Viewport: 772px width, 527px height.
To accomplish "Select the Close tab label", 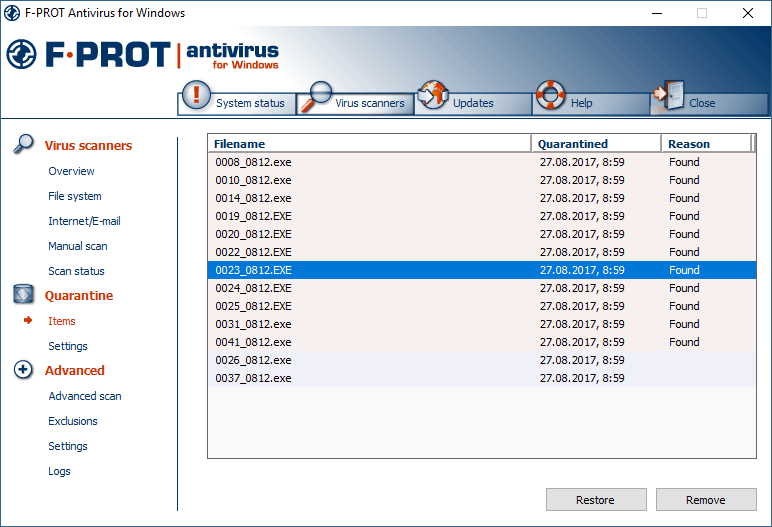I will [x=702, y=103].
